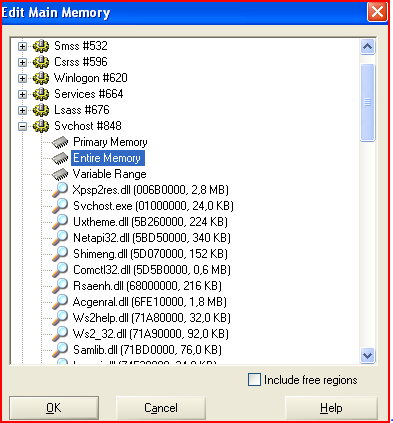This screenshot has height=423, width=393.
Task: Select Winlogon #620 in the tree
Action: pyautogui.click(x=91, y=78)
